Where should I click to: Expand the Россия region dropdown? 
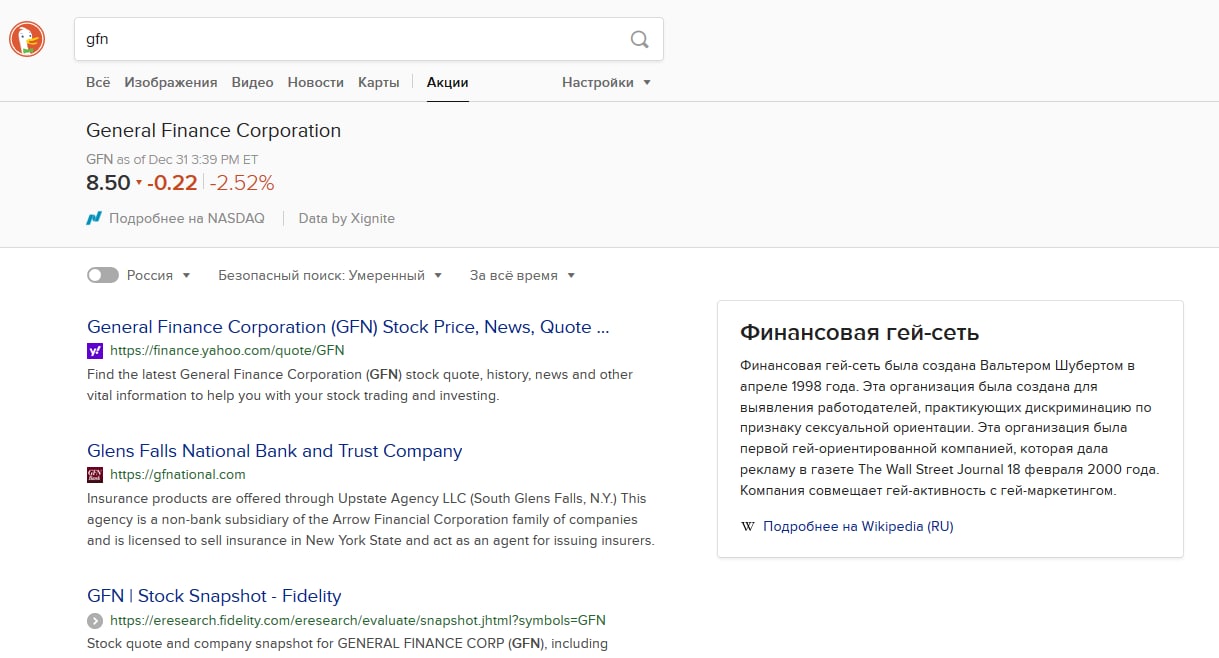(158, 275)
